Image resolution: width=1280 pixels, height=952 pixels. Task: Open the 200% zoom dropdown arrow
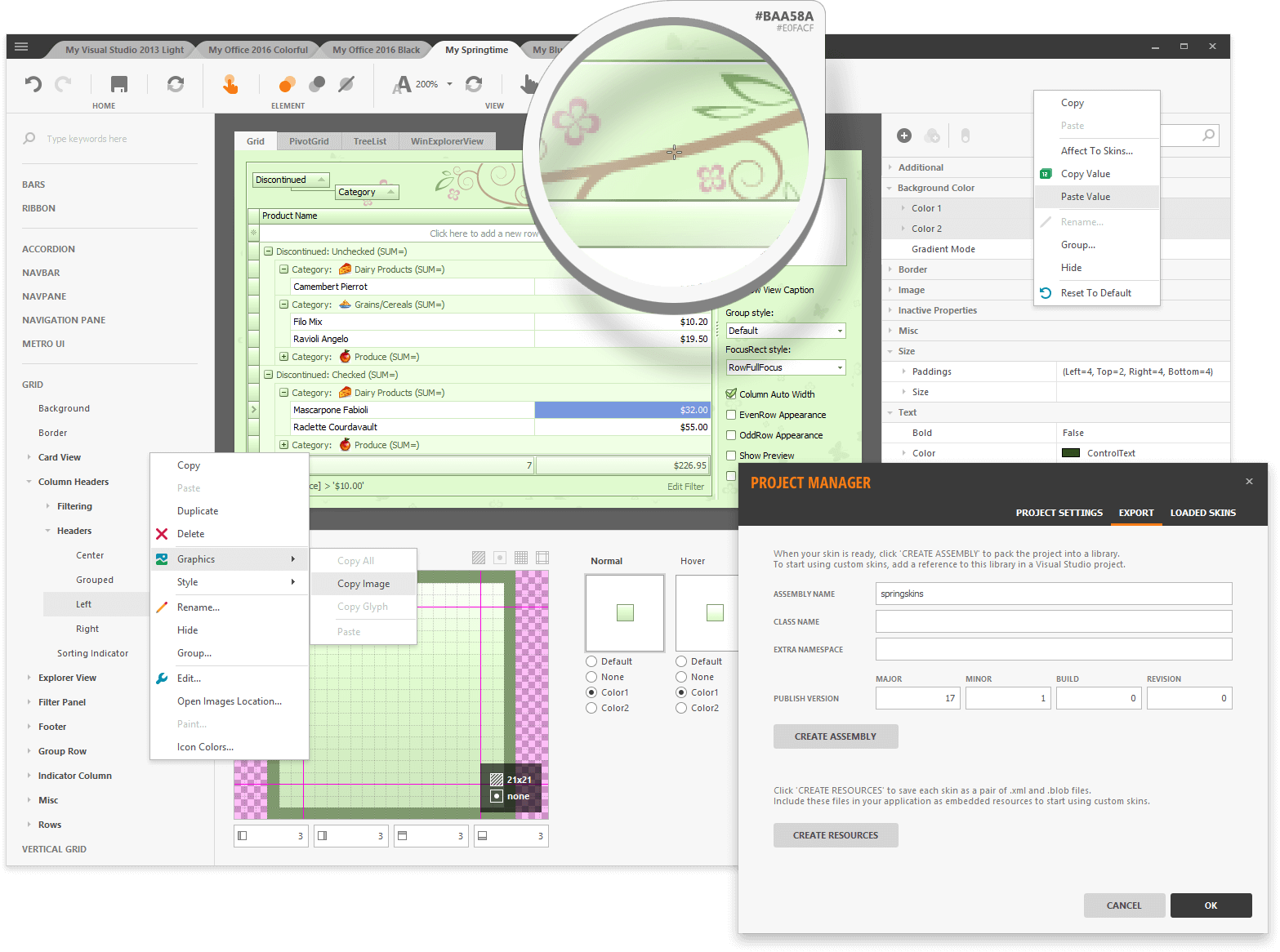pyautogui.click(x=449, y=84)
